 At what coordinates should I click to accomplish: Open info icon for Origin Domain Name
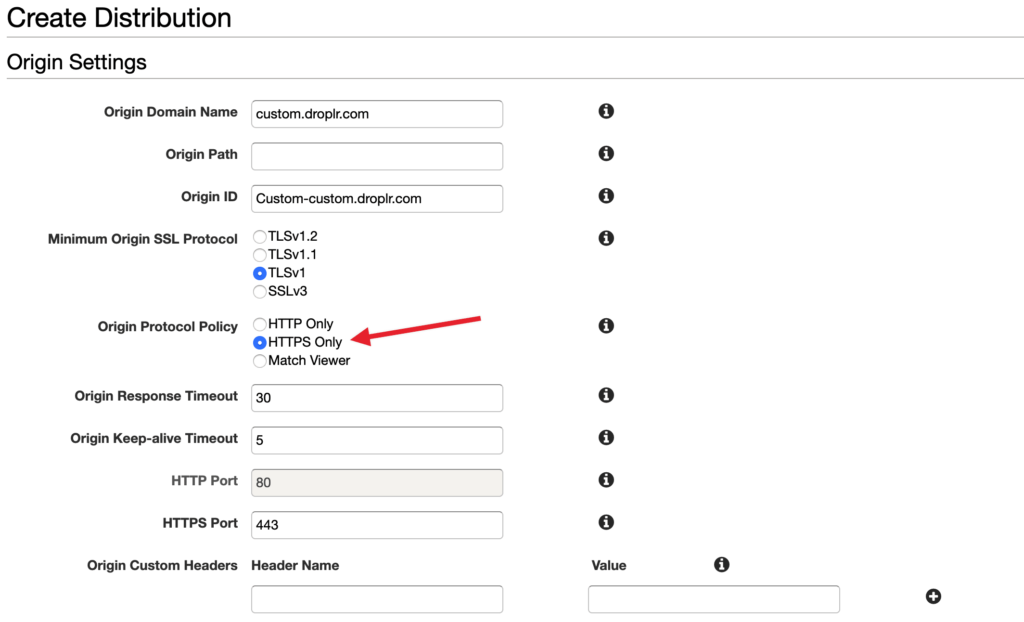pyautogui.click(x=606, y=111)
